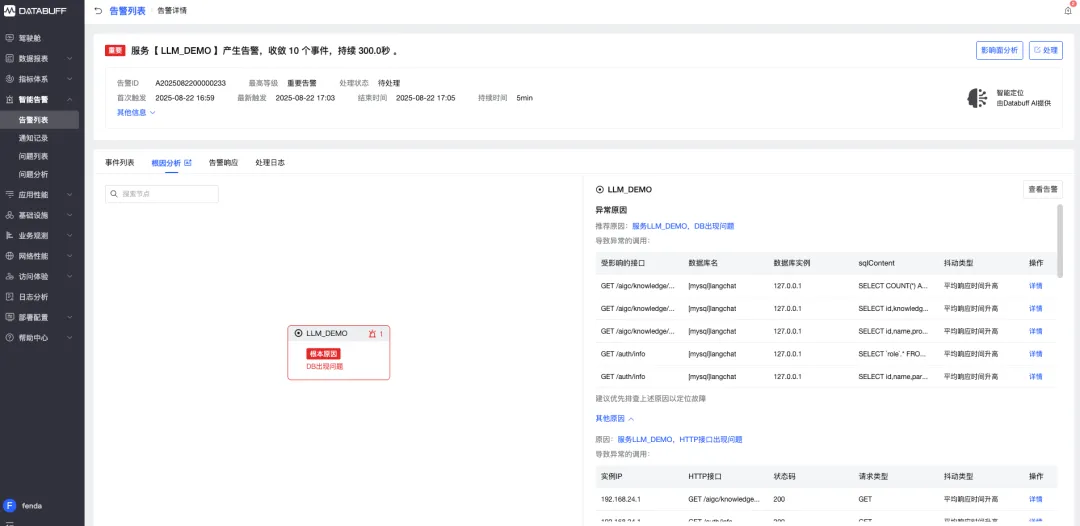Open 告警列表 in the sidebar
This screenshot has width=1080, height=526.
click(39, 120)
